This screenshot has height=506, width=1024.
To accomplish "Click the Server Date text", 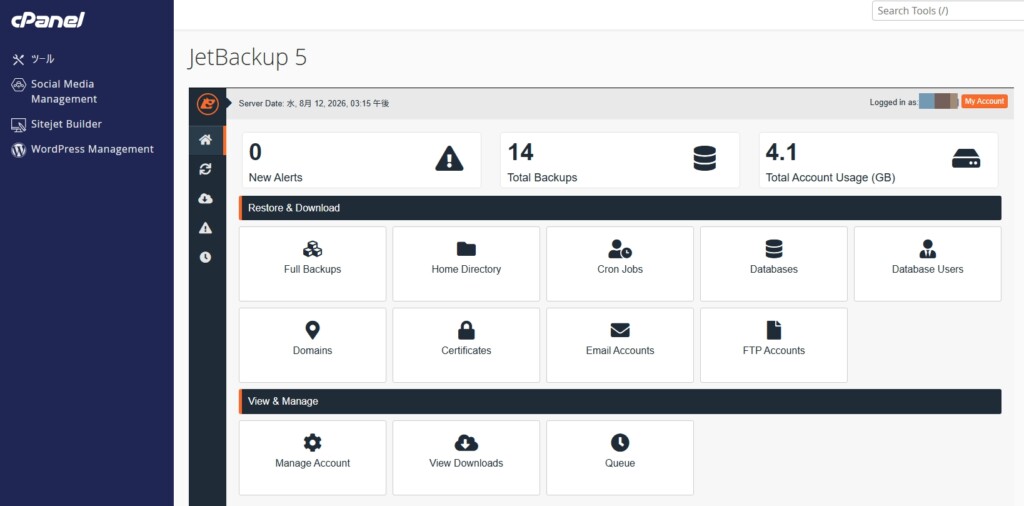I will coord(313,103).
